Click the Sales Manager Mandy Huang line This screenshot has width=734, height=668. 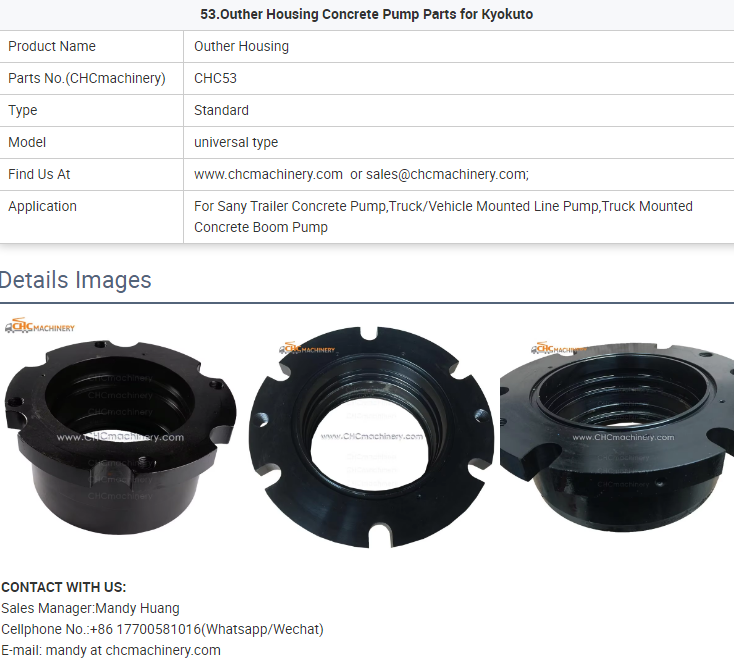pos(90,608)
